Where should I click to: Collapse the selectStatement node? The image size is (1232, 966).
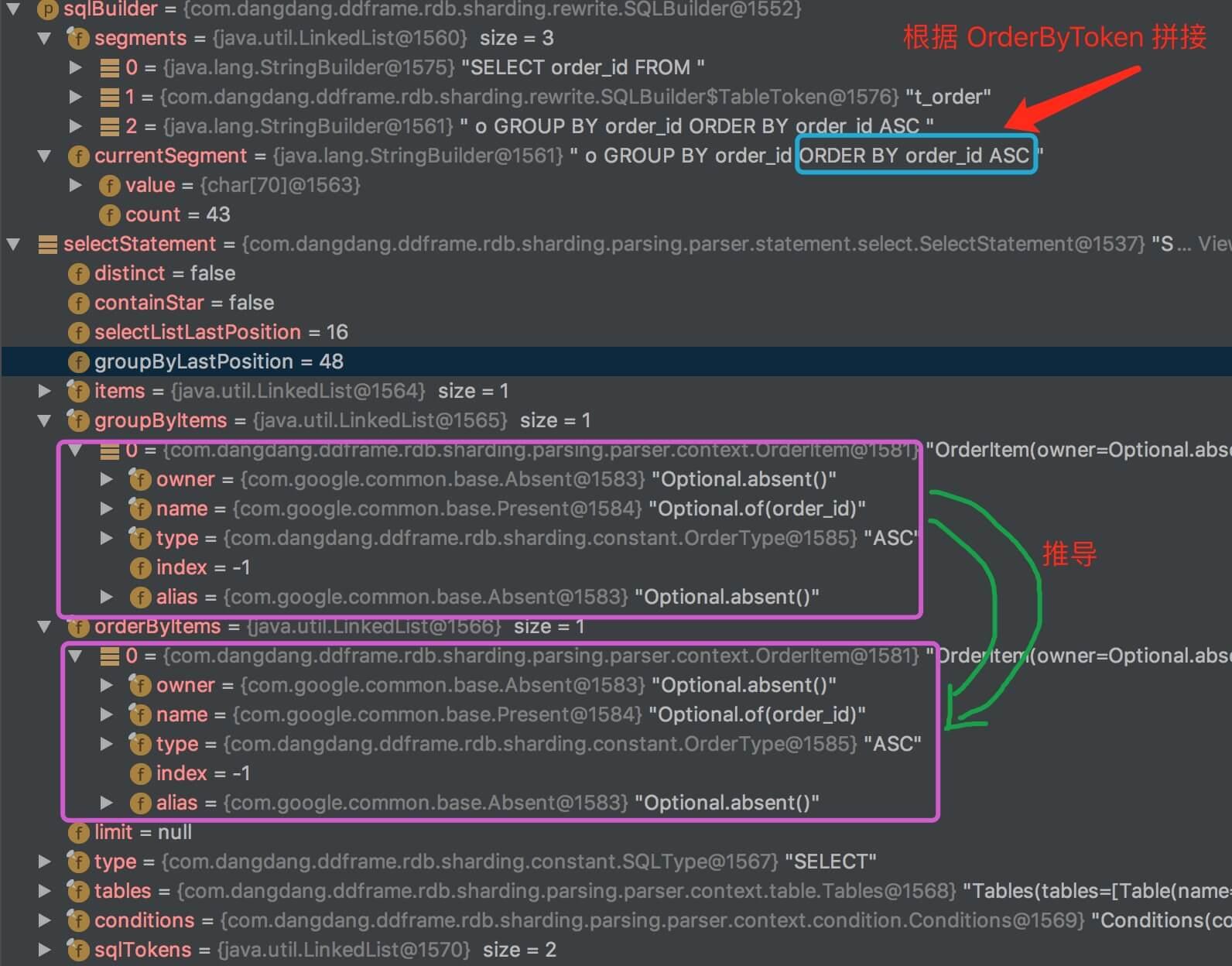pyautogui.click(x=13, y=244)
